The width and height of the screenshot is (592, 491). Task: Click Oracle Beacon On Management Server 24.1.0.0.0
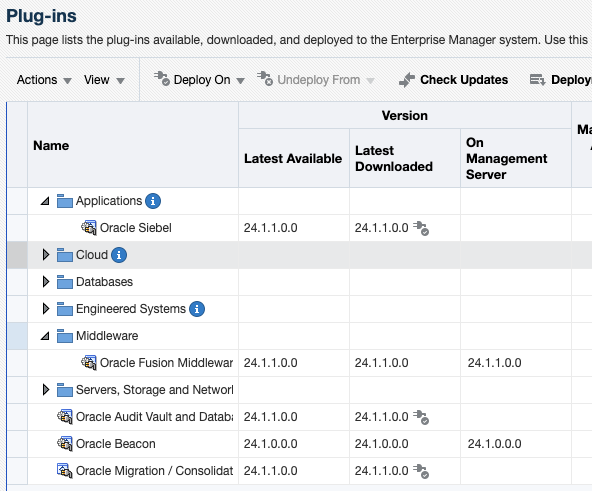pyautogui.click(x=495, y=444)
